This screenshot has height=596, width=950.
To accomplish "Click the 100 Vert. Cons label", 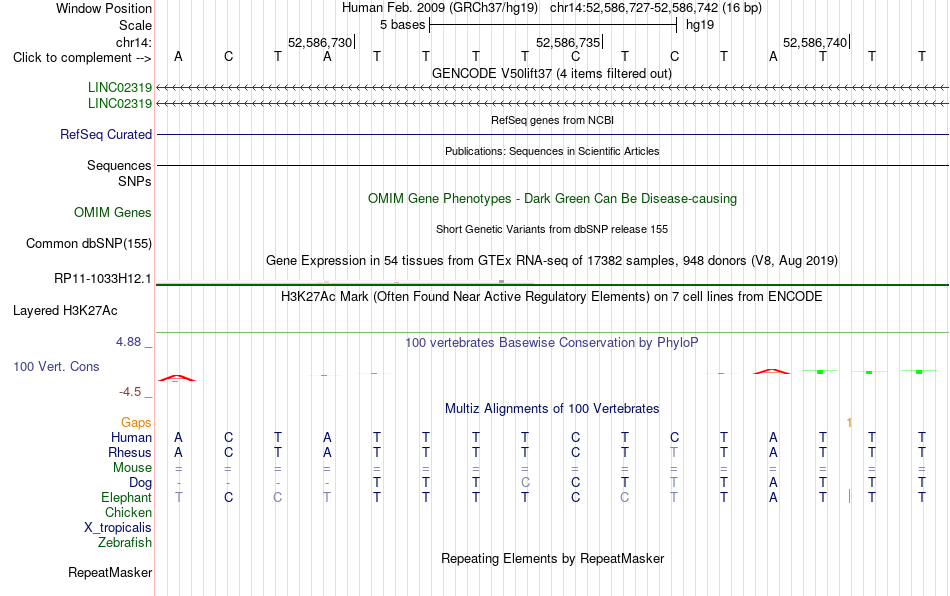I will click(56, 366).
